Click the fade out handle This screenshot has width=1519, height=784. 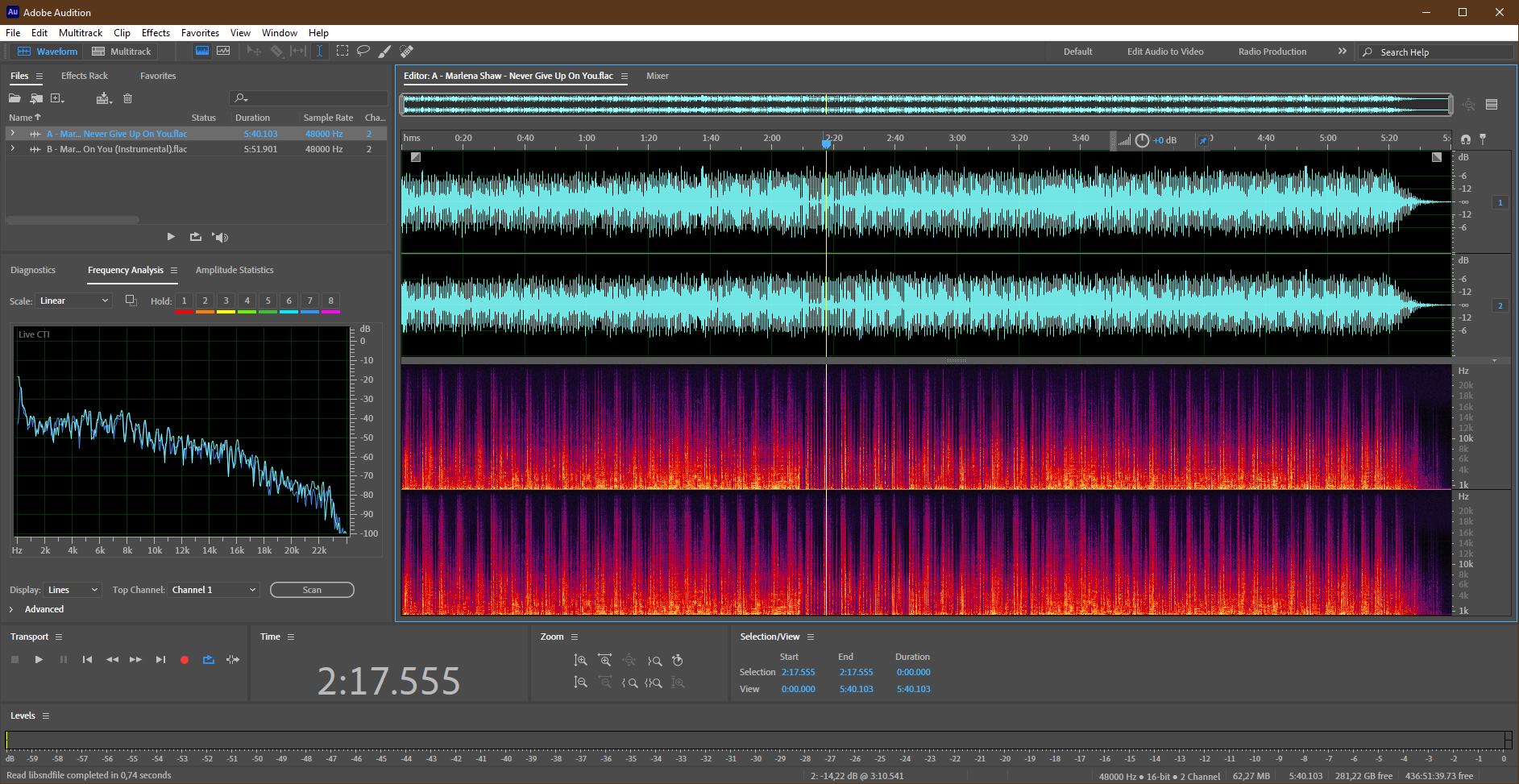click(1437, 157)
